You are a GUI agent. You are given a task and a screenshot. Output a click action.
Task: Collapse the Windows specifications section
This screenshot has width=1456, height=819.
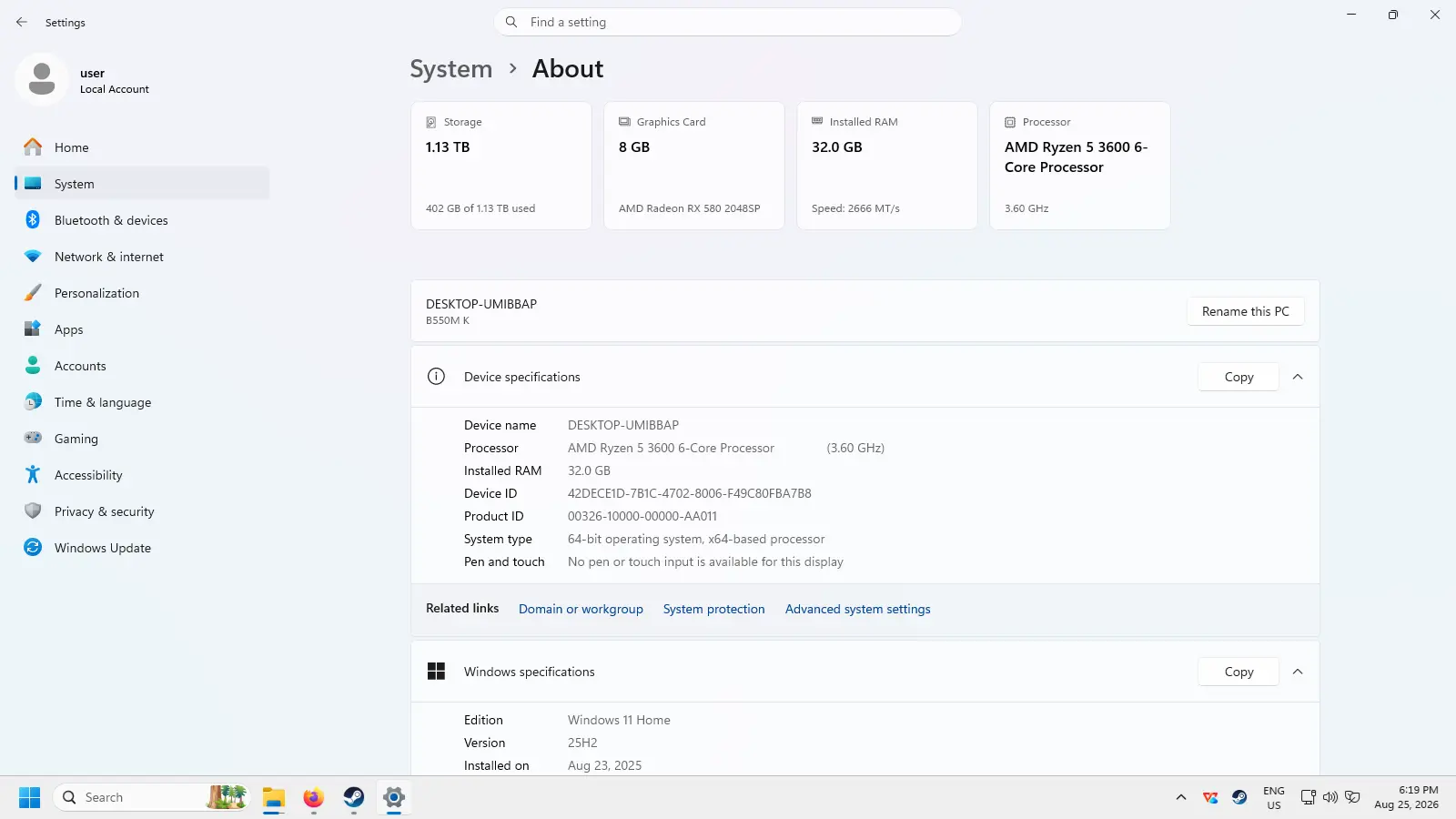click(x=1298, y=672)
